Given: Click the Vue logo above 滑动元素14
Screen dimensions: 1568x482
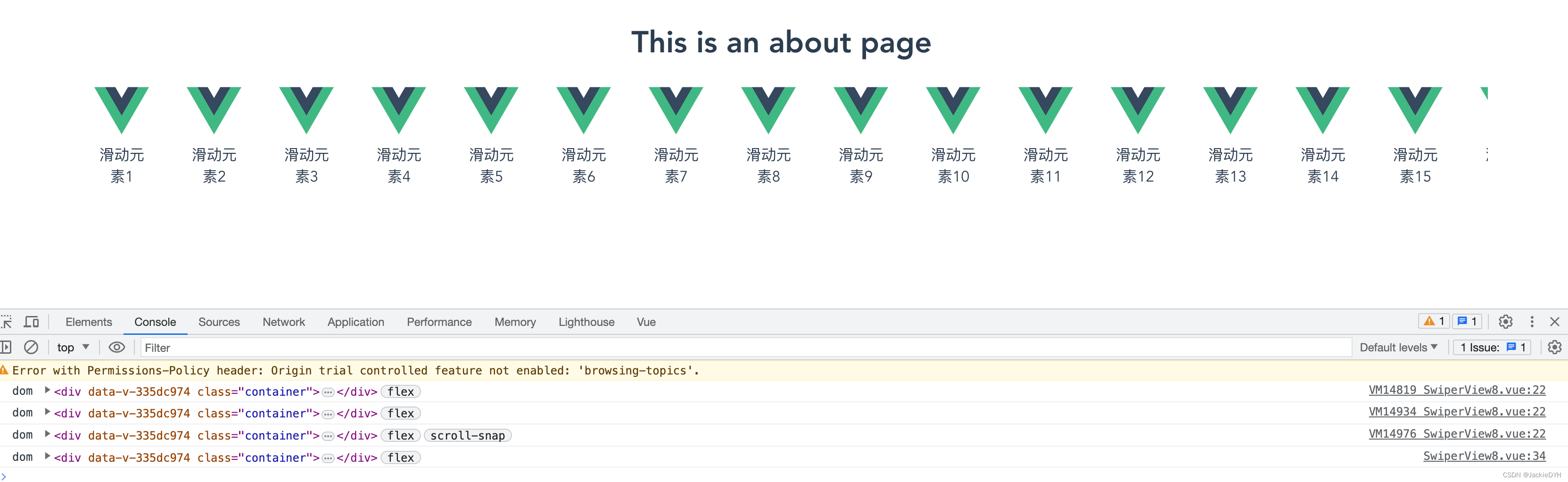Looking at the screenshot, I should click(1323, 110).
